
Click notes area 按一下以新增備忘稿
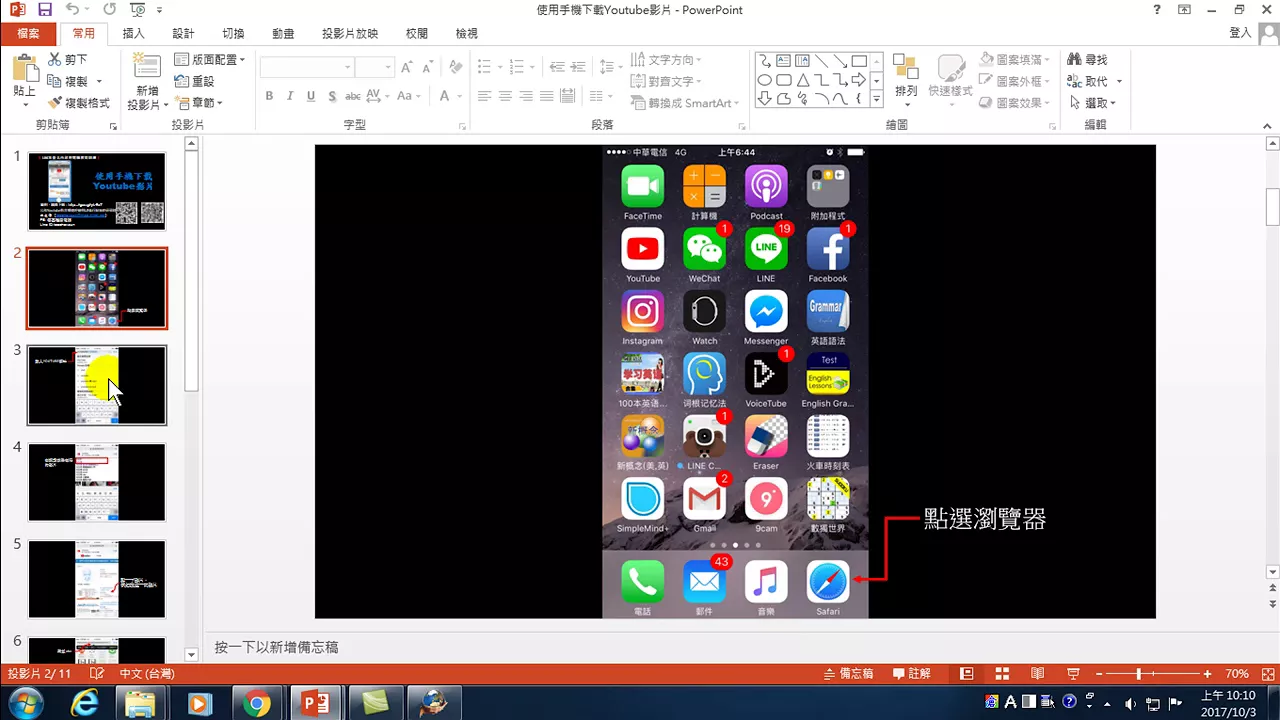point(277,648)
